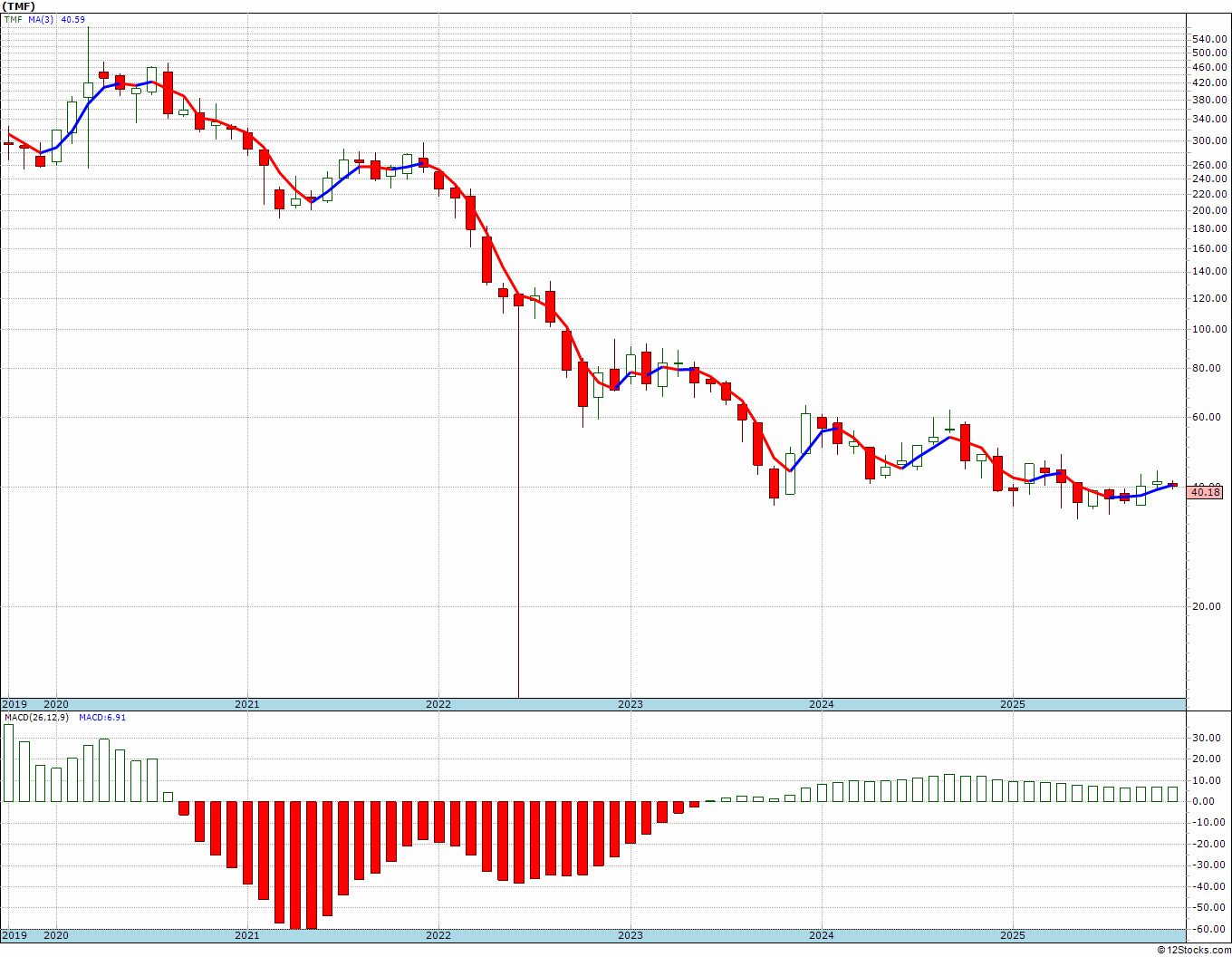Select 220.00 on the price axis
Image resolution: width=1232 pixels, height=957 pixels.
[1210, 194]
